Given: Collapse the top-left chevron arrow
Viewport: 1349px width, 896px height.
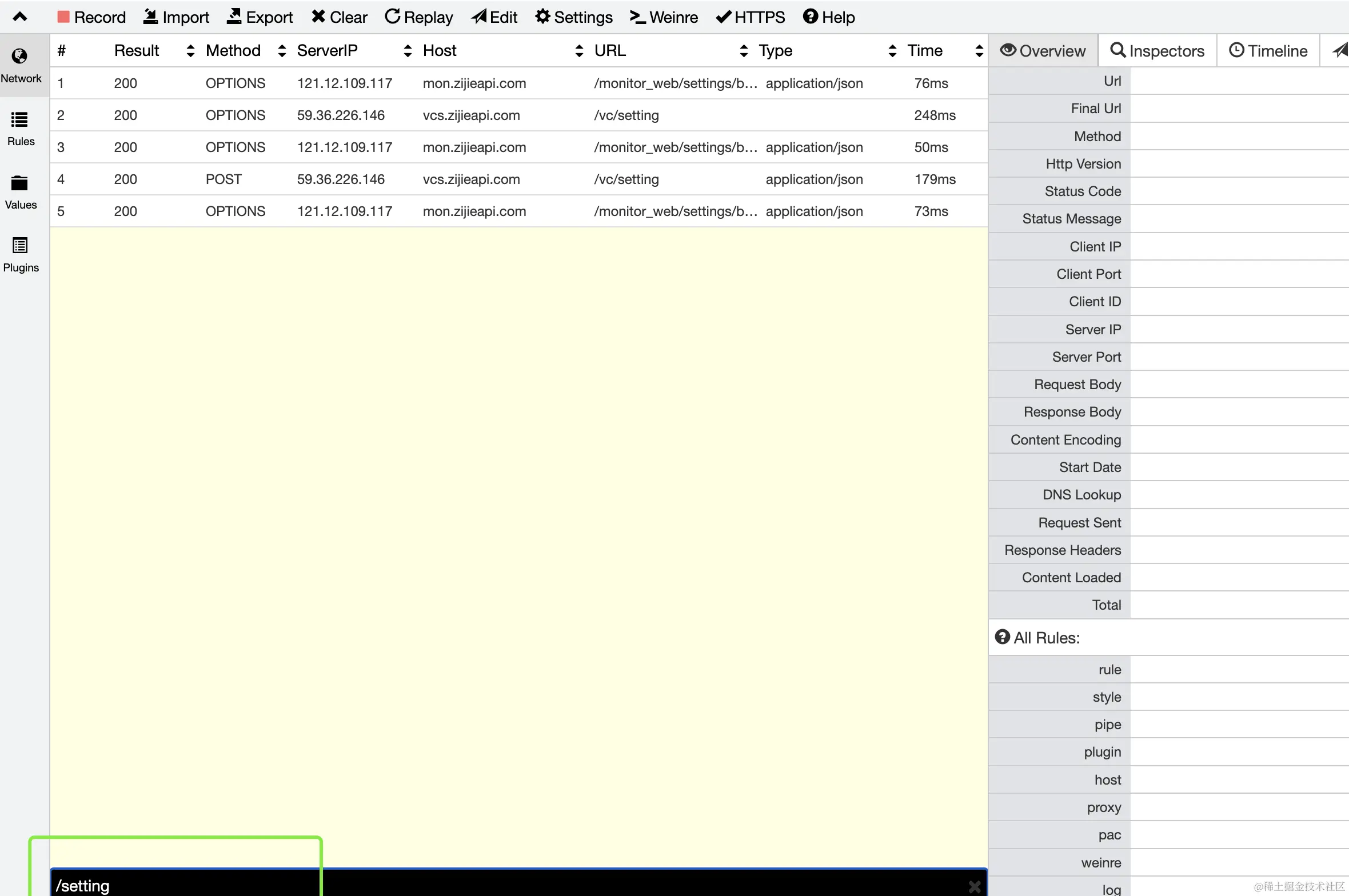Looking at the screenshot, I should 20,17.
